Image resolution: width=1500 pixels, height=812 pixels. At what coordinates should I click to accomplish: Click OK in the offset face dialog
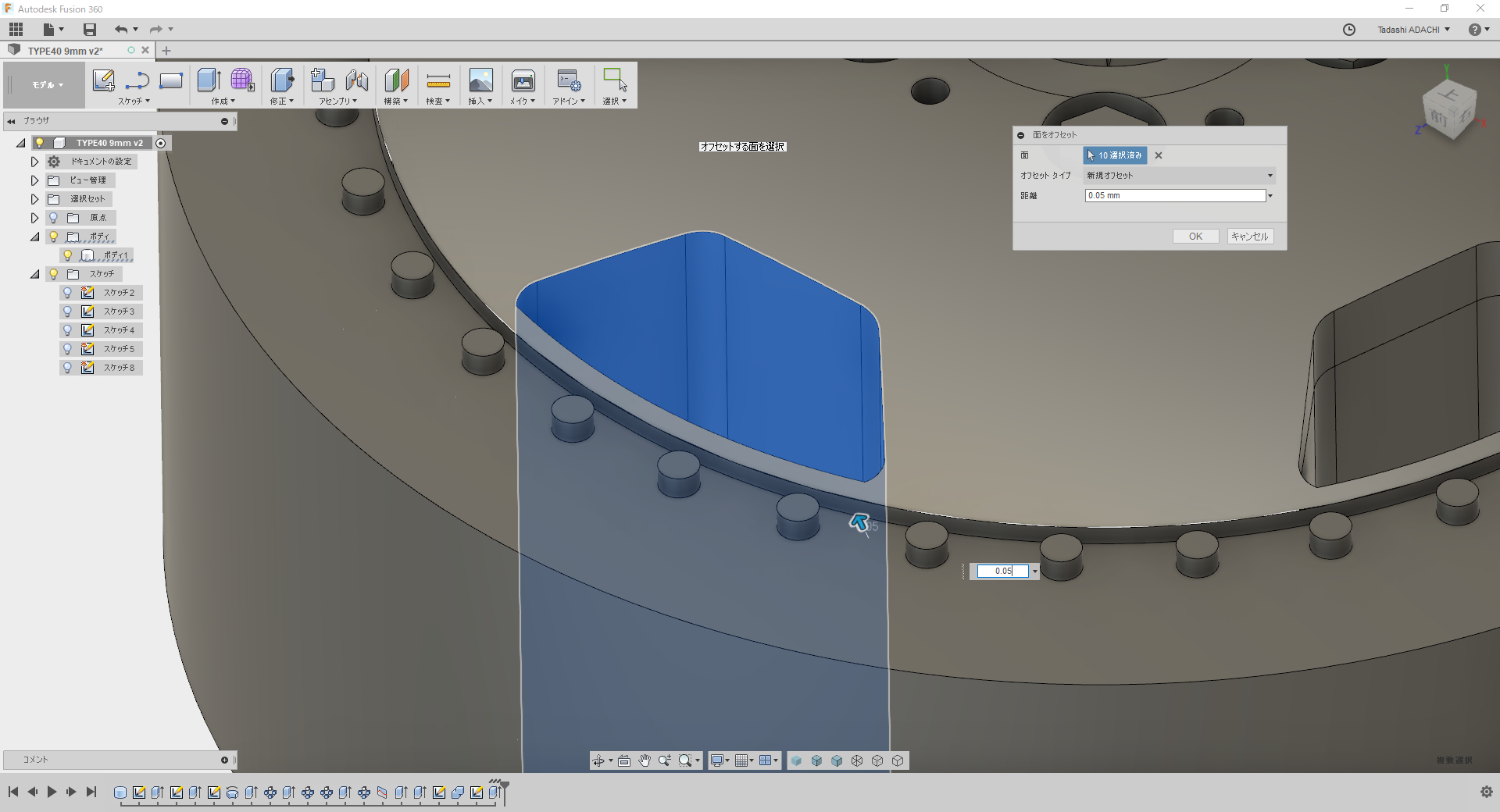(x=1195, y=237)
